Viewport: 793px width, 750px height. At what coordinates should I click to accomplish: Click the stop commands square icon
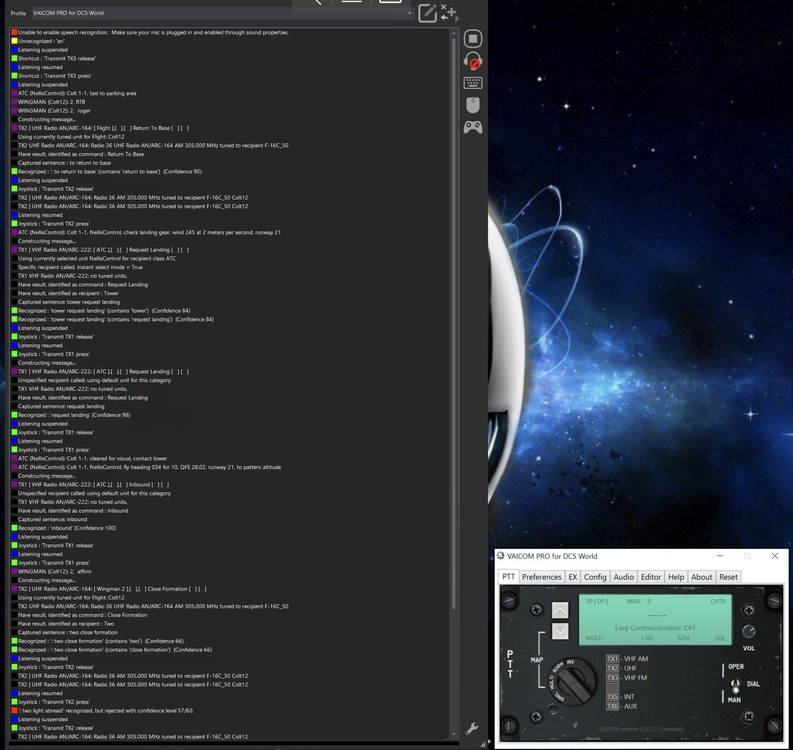[473, 39]
